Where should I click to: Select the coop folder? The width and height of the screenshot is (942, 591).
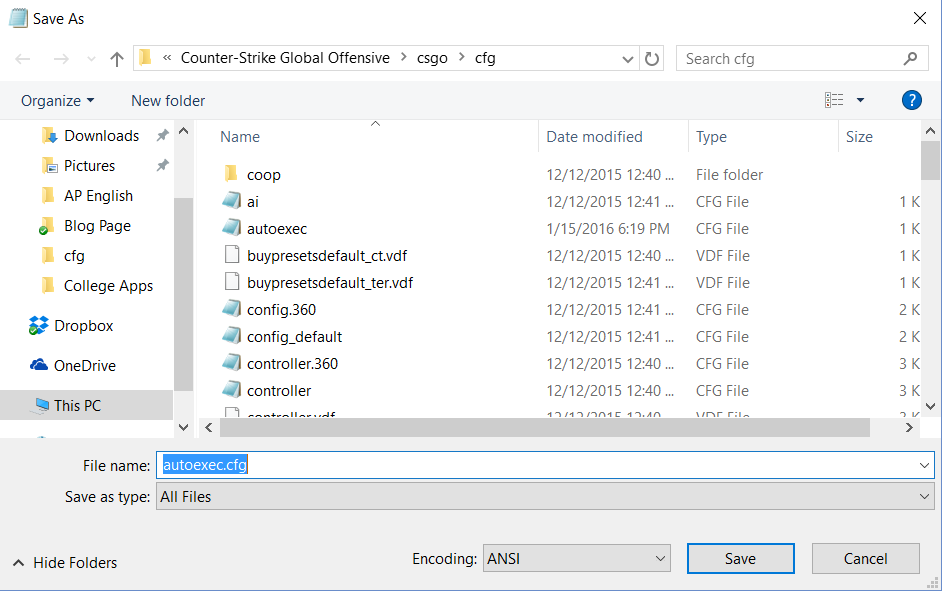(x=263, y=175)
